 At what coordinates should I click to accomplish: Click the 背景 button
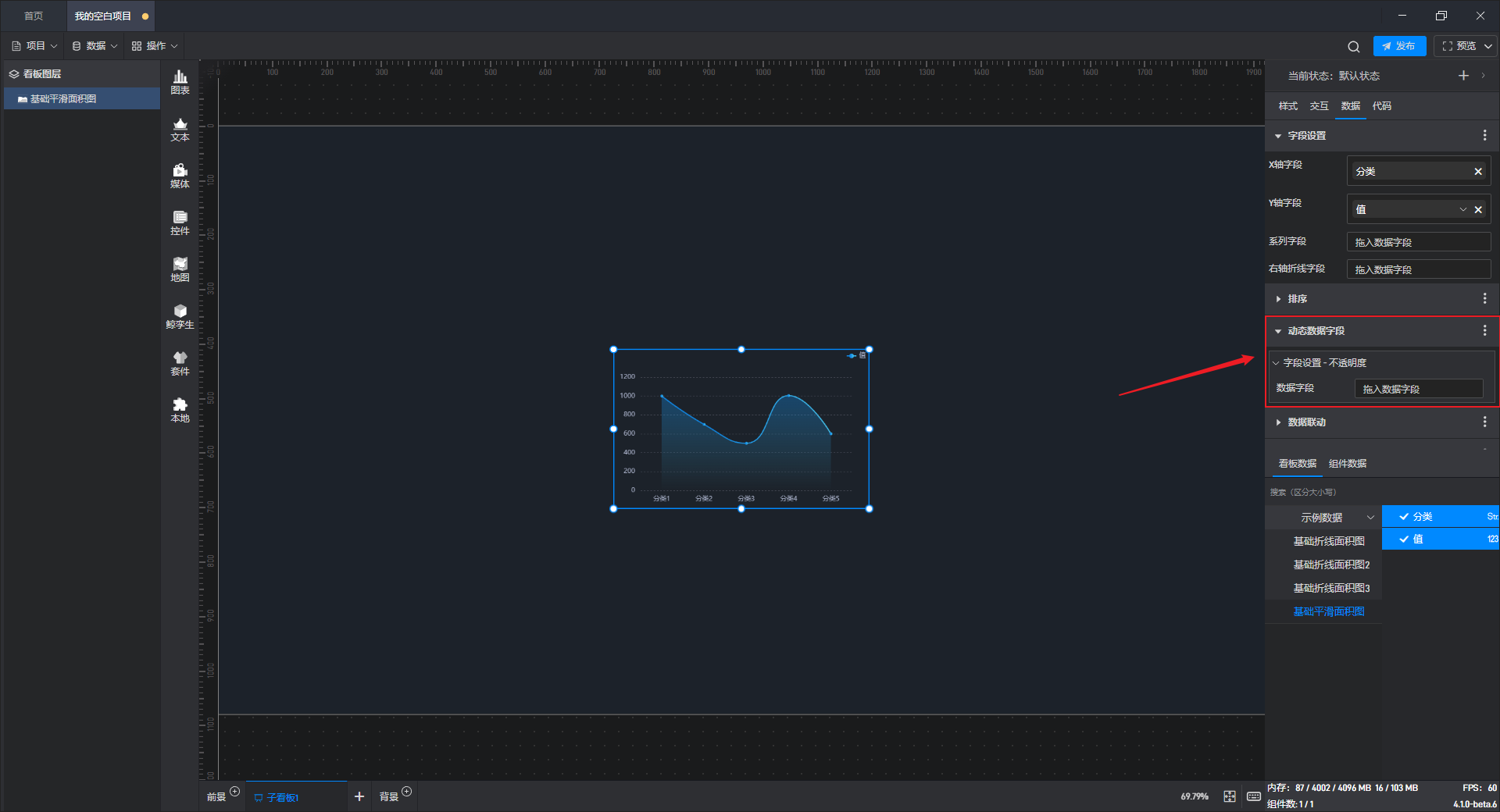point(389,797)
